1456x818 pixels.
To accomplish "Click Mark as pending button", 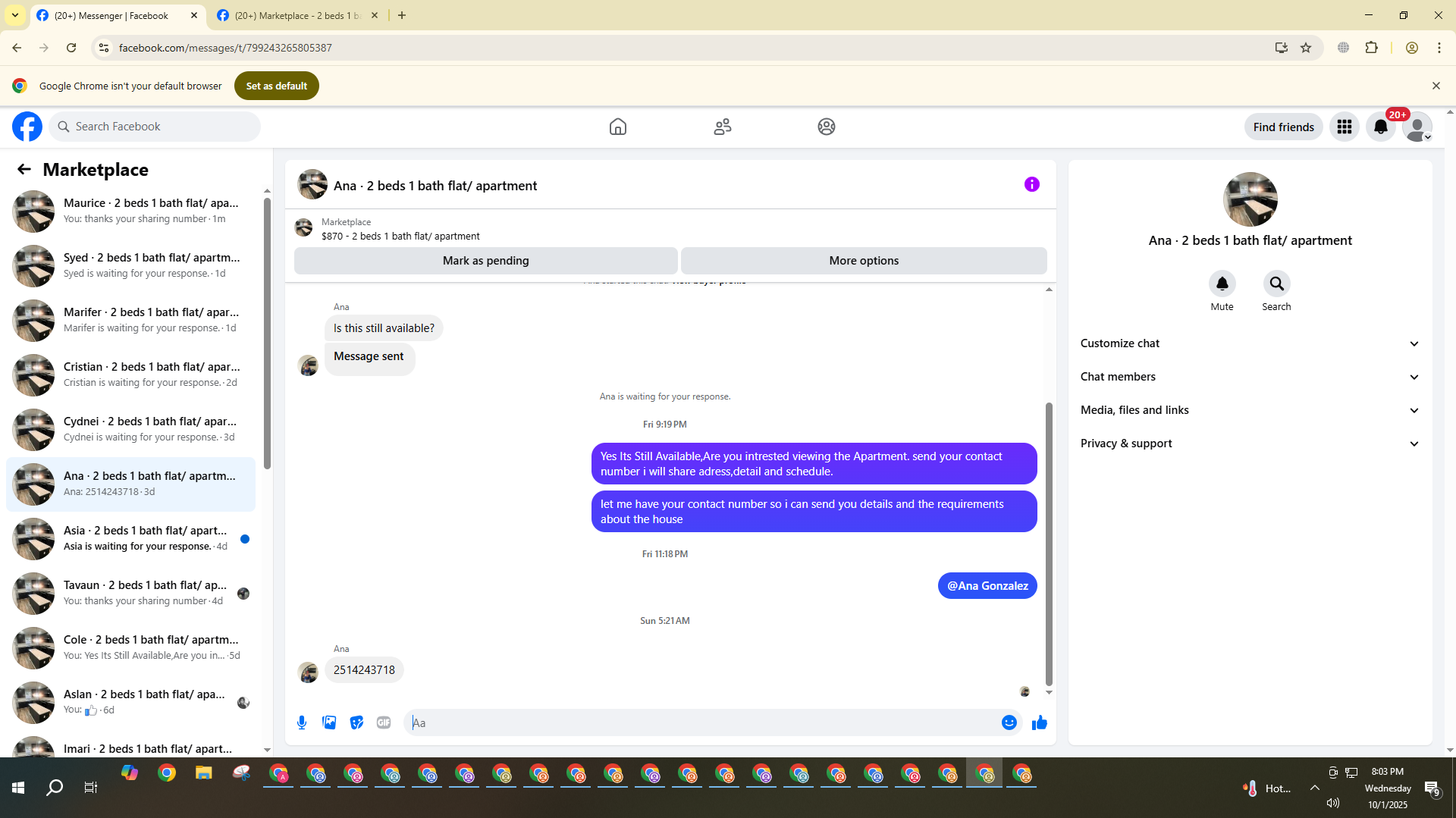I will pos(486,261).
